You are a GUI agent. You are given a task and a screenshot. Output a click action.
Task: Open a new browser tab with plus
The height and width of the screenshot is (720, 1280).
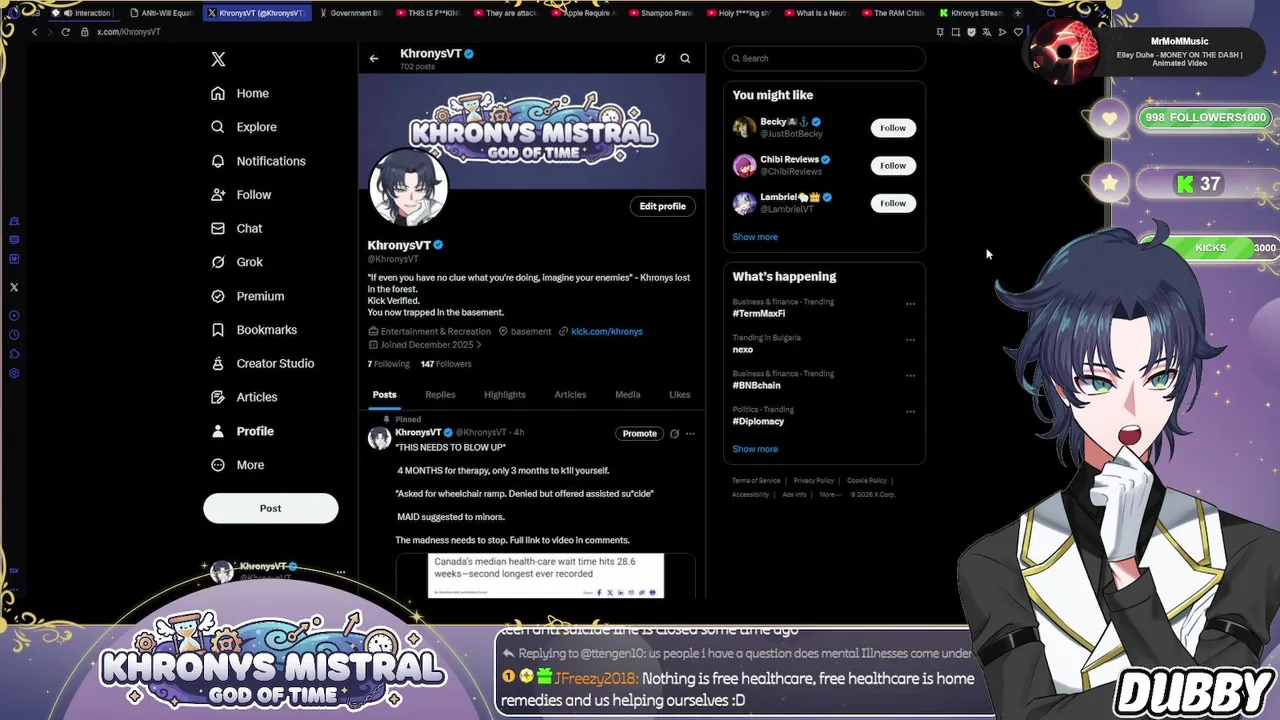tap(1018, 13)
